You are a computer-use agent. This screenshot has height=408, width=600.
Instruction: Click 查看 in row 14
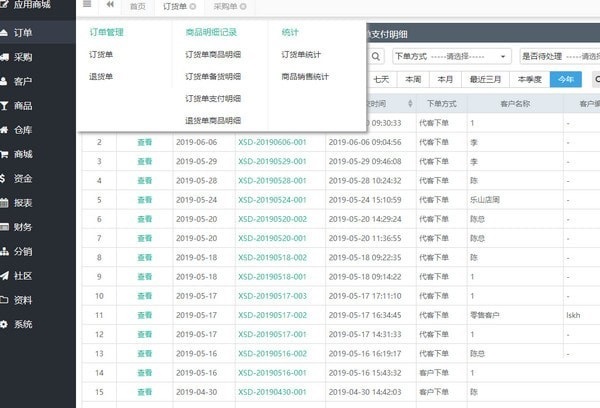click(145, 373)
